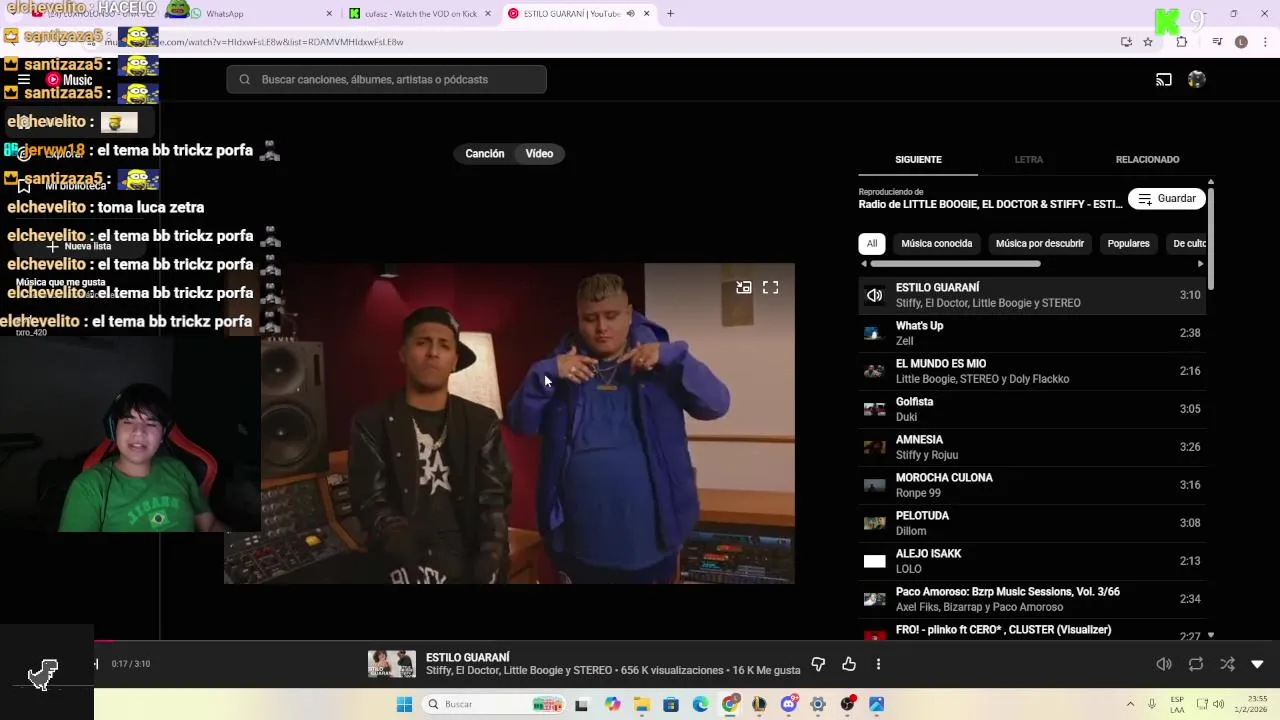Viewport: 1280px width, 720px height.
Task: Enter fullscreen on the video
Action: 771,288
